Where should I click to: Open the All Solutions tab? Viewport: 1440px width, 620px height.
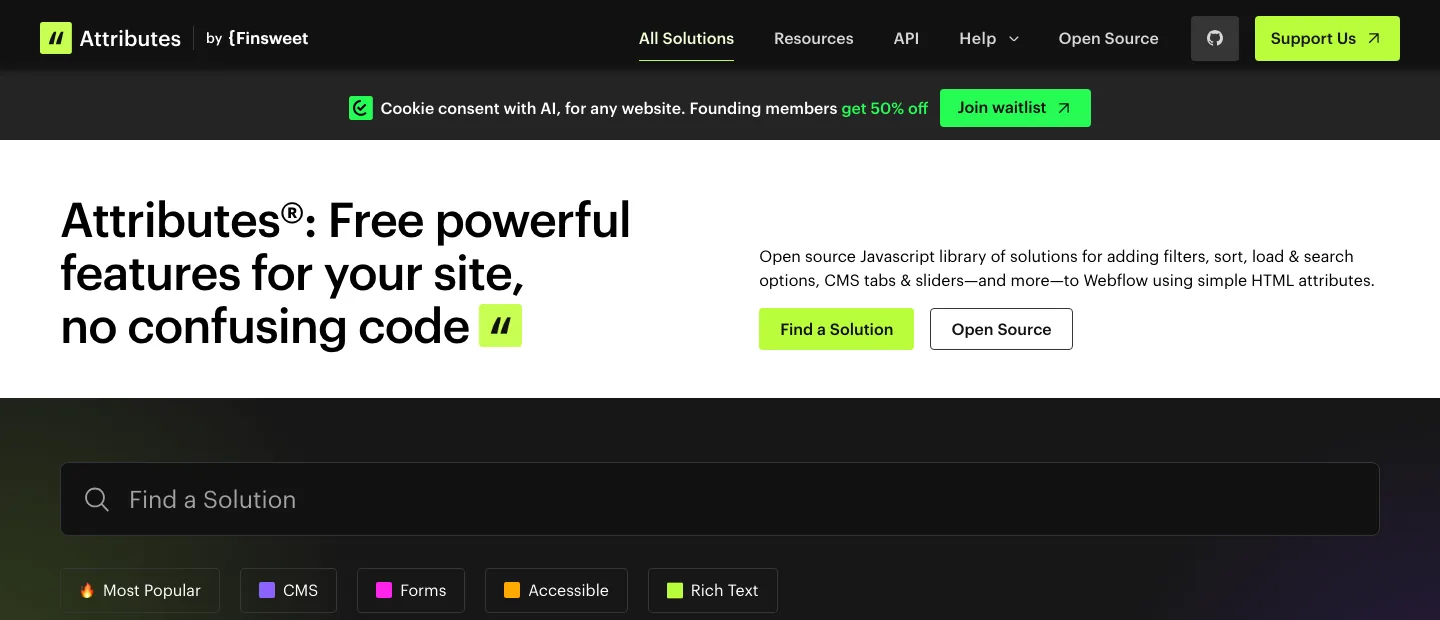(x=686, y=38)
